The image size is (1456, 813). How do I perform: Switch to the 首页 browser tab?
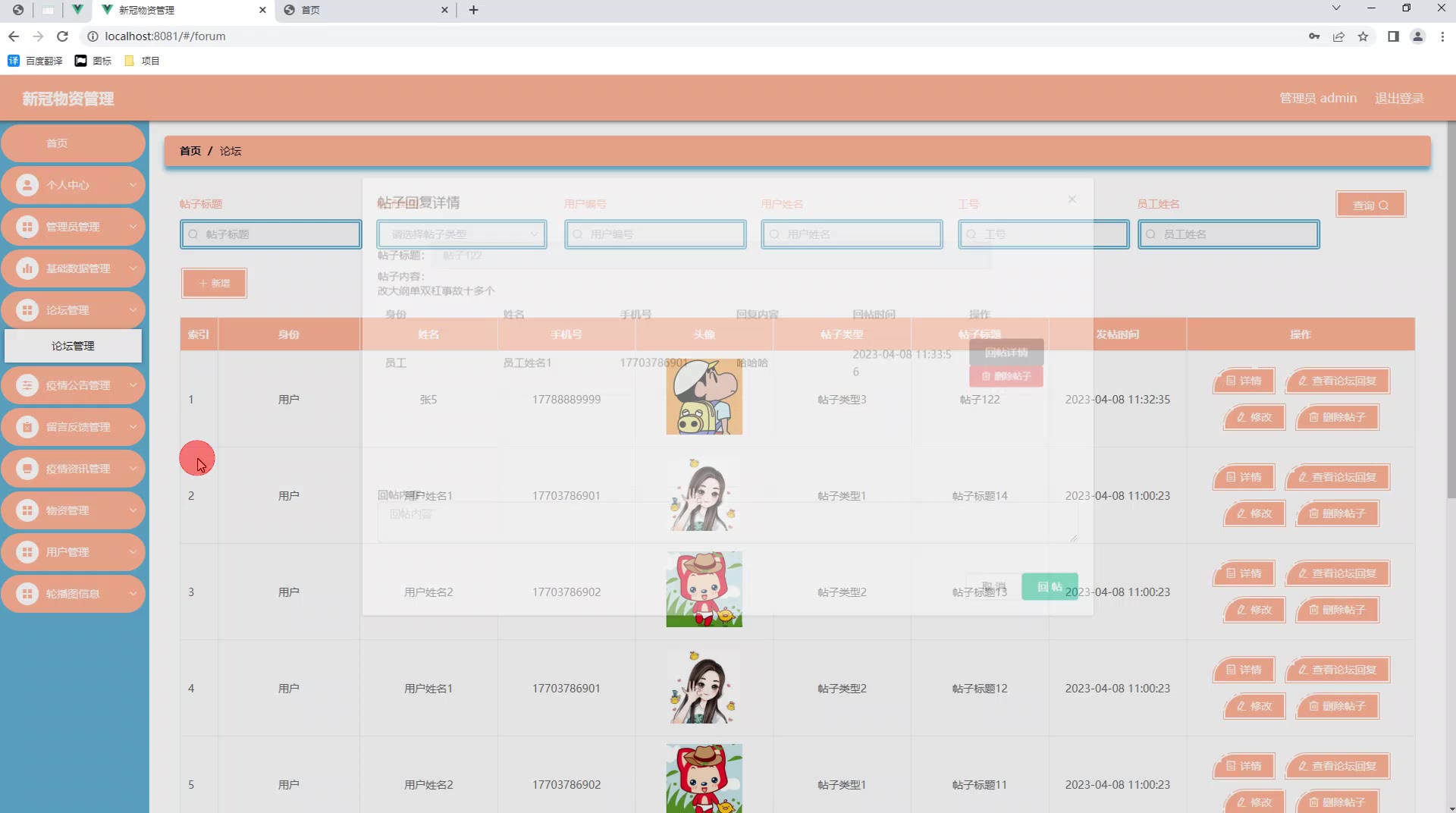click(366, 10)
